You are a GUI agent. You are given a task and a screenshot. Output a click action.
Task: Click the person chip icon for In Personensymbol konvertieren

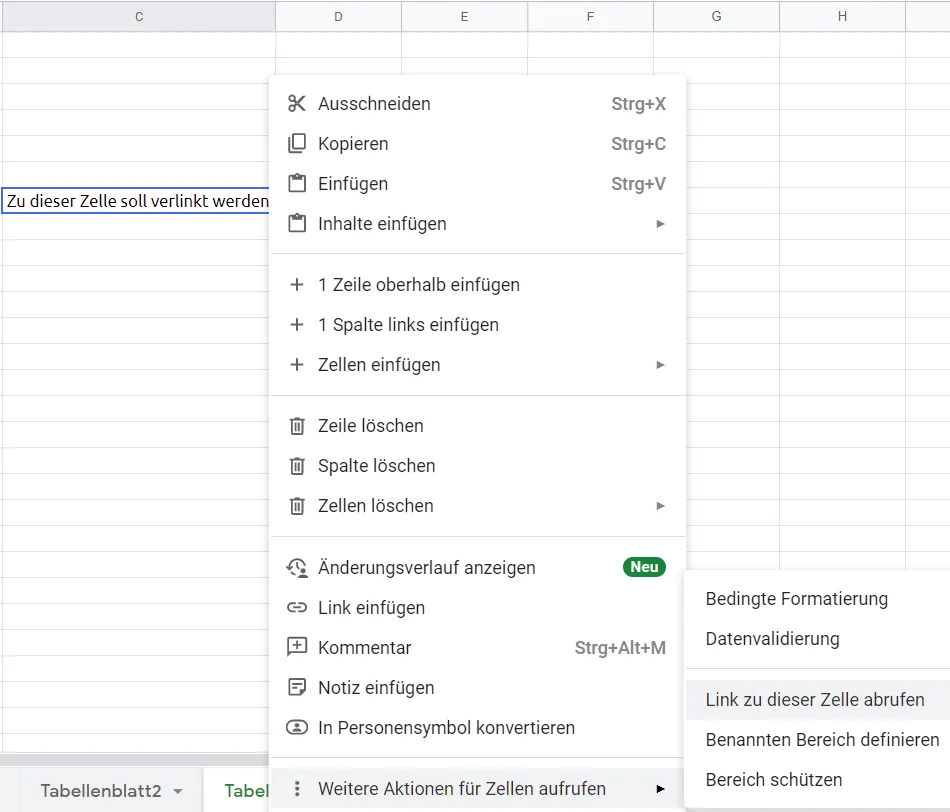point(296,727)
